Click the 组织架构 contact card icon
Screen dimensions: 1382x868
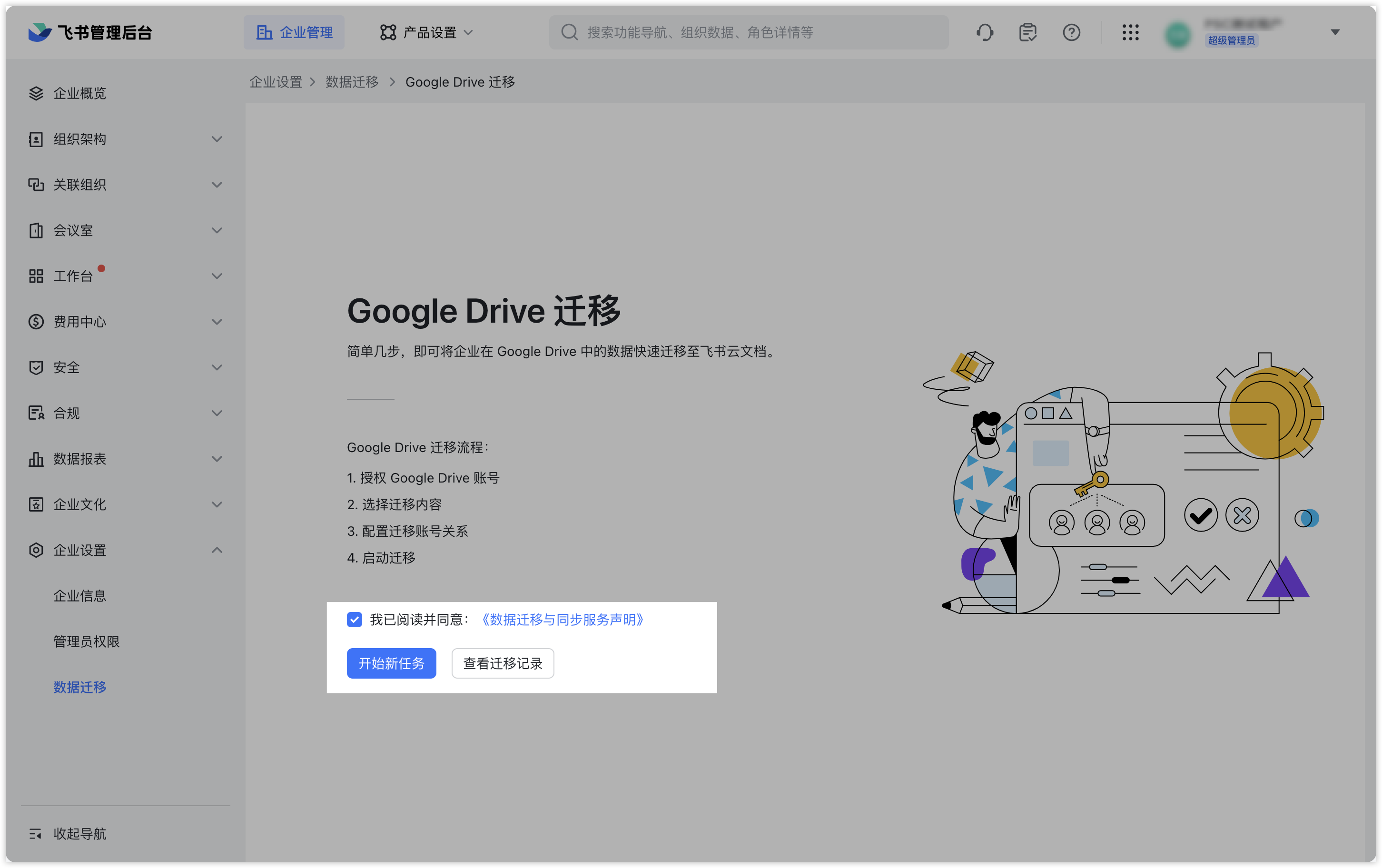36,139
